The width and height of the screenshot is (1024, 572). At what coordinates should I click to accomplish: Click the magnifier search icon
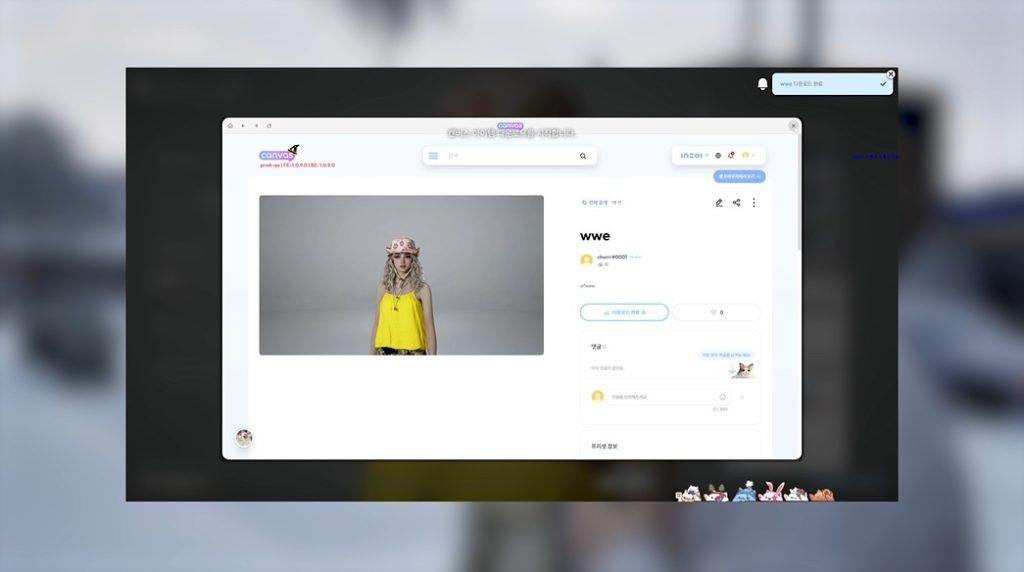[583, 156]
